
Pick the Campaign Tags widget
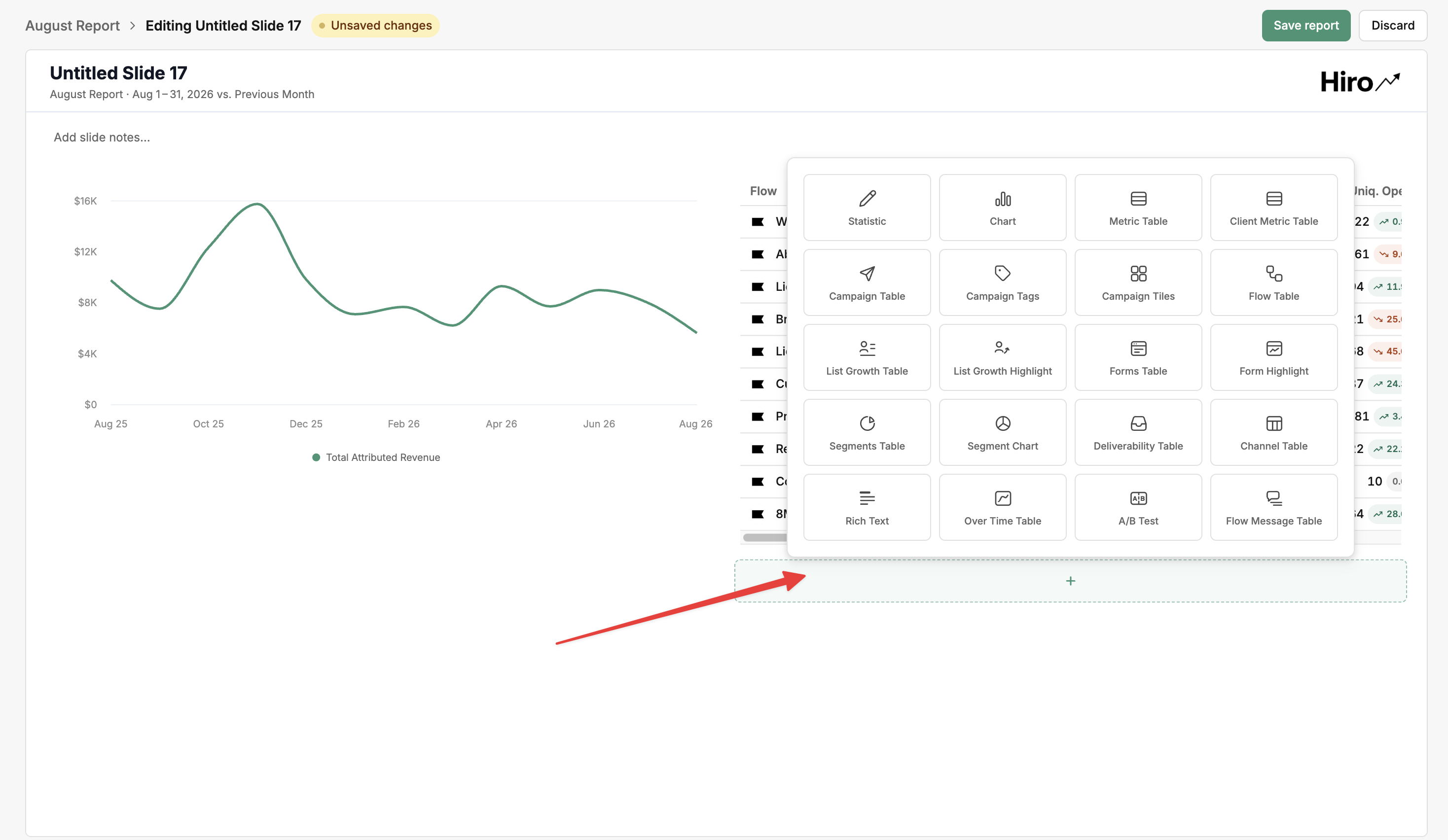point(1002,282)
